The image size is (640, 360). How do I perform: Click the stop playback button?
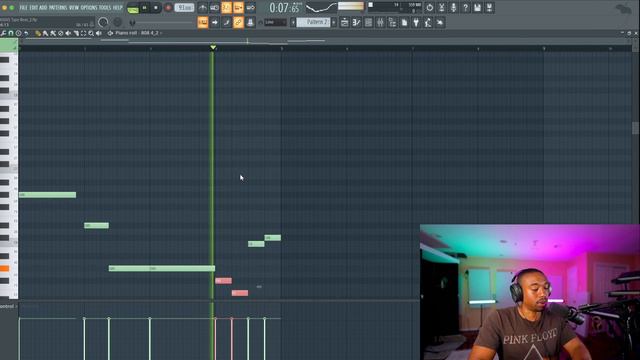pyautogui.click(x=156, y=8)
